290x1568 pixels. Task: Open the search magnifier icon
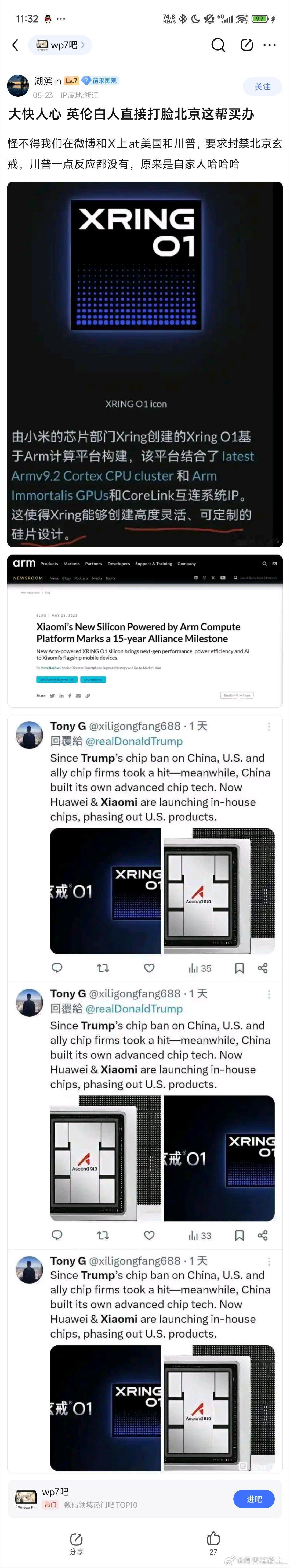click(x=218, y=45)
